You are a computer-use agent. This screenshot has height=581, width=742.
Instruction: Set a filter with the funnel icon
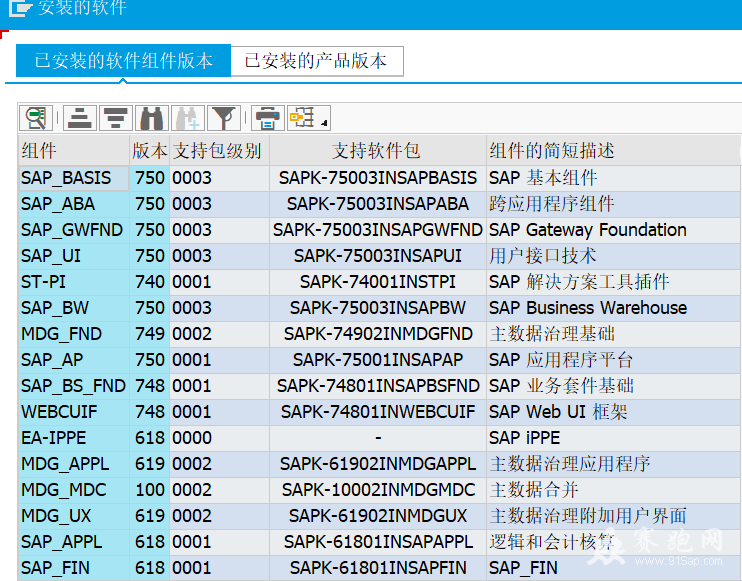(x=224, y=117)
